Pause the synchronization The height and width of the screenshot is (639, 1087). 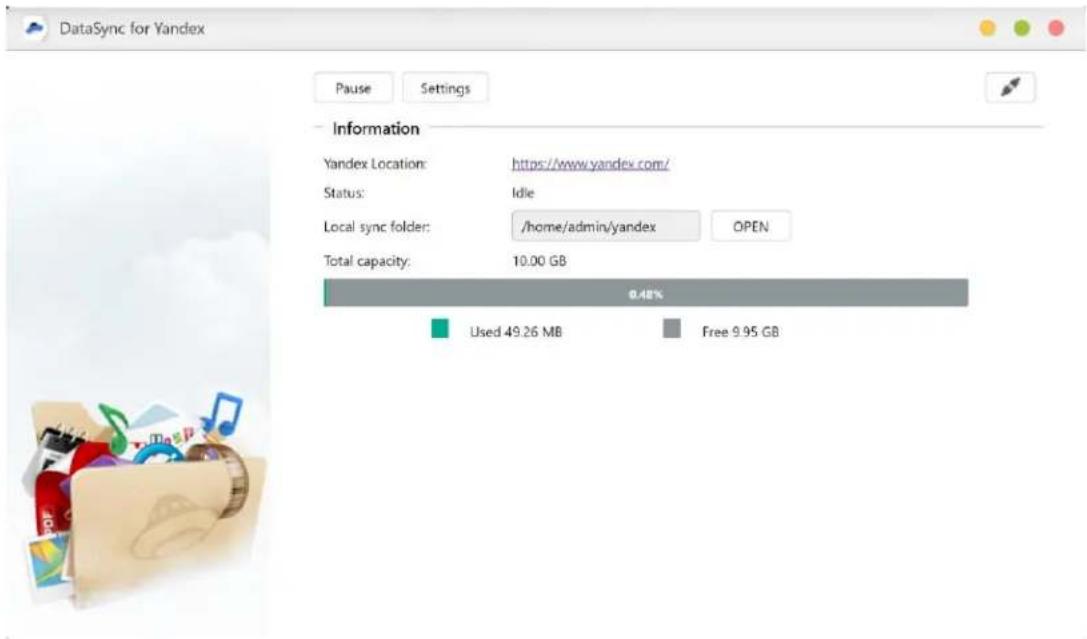pos(353,88)
